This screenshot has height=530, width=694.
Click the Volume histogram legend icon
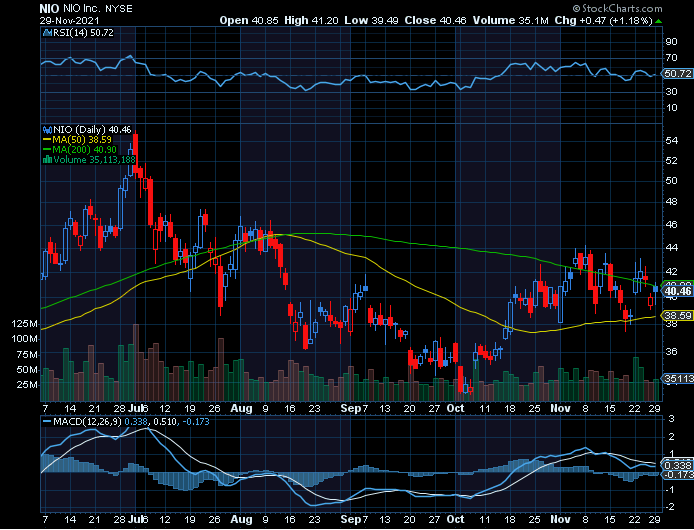[x=47, y=160]
